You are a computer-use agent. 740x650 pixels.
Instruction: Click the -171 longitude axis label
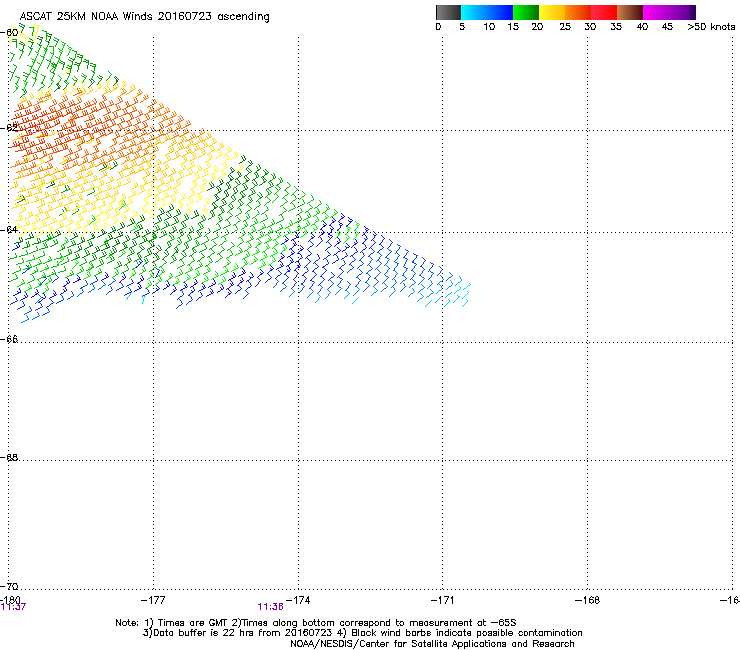pyautogui.click(x=442, y=600)
